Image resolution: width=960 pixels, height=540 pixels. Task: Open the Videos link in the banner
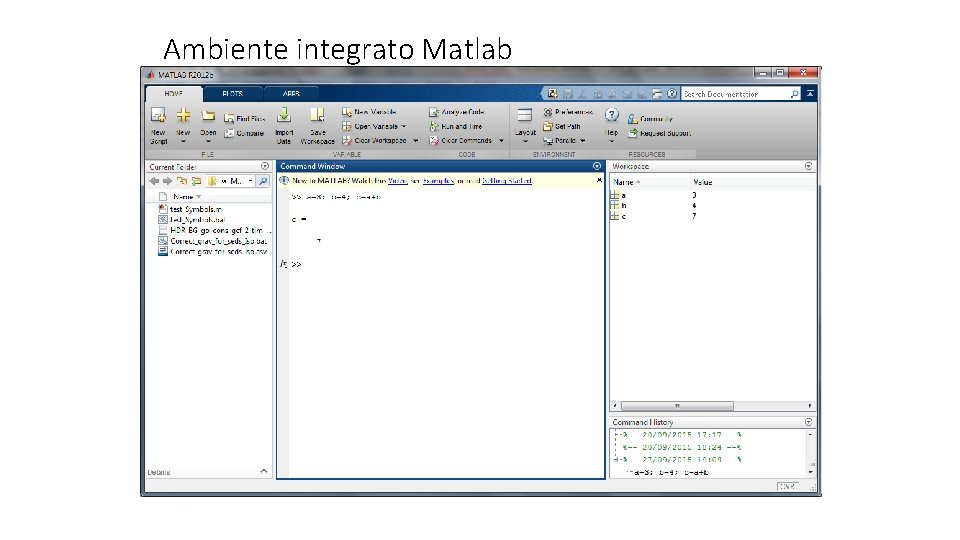397,181
